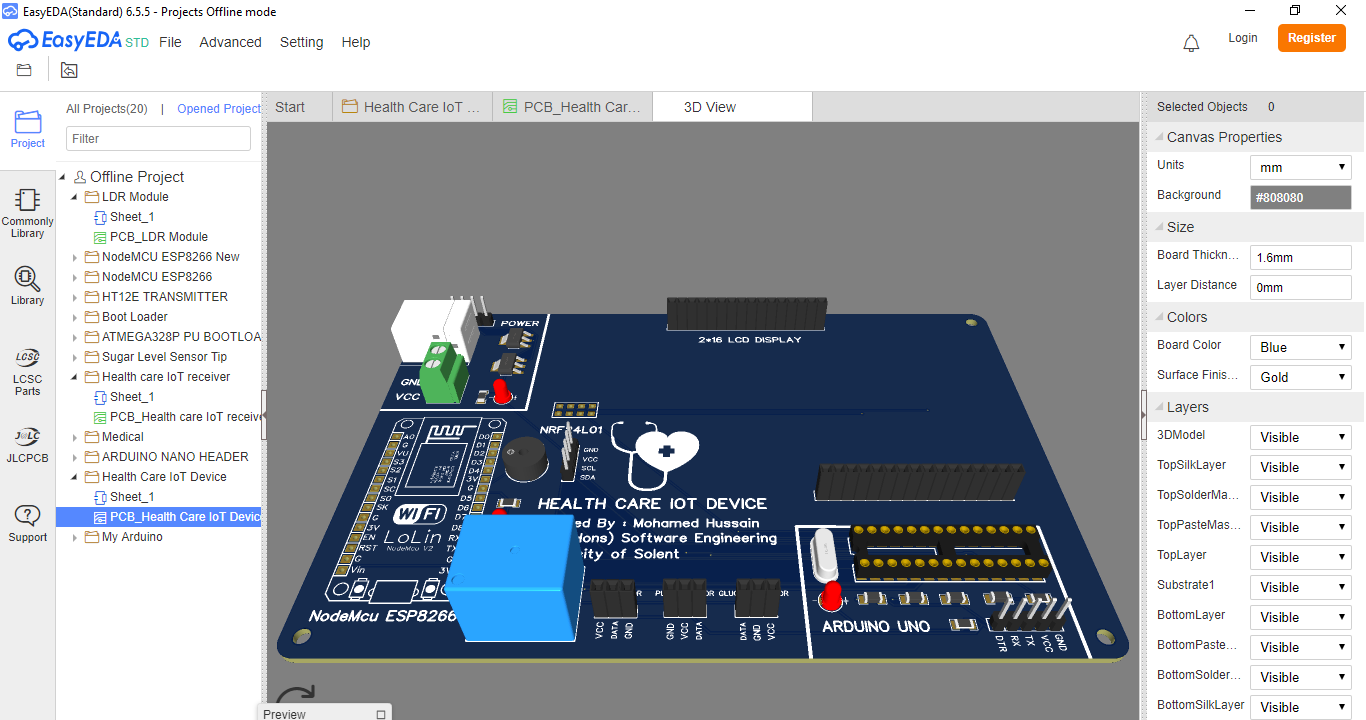Toggle TopPasteMask layer visibility dropdown
Viewport: 1366px width, 720px height.
pyautogui.click(x=1300, y=527)
